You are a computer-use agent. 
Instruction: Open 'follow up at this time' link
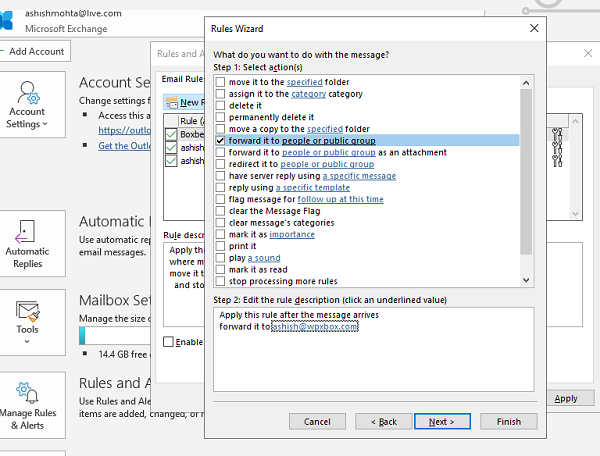(340, 199)
